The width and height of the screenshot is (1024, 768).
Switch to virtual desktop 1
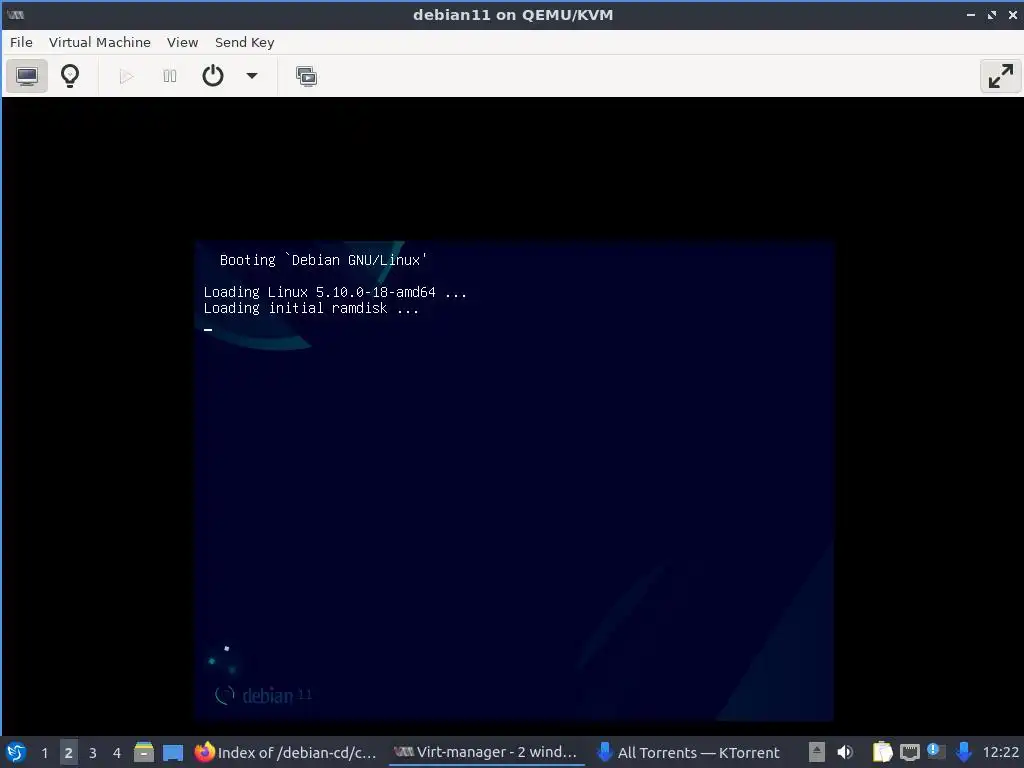44,753
